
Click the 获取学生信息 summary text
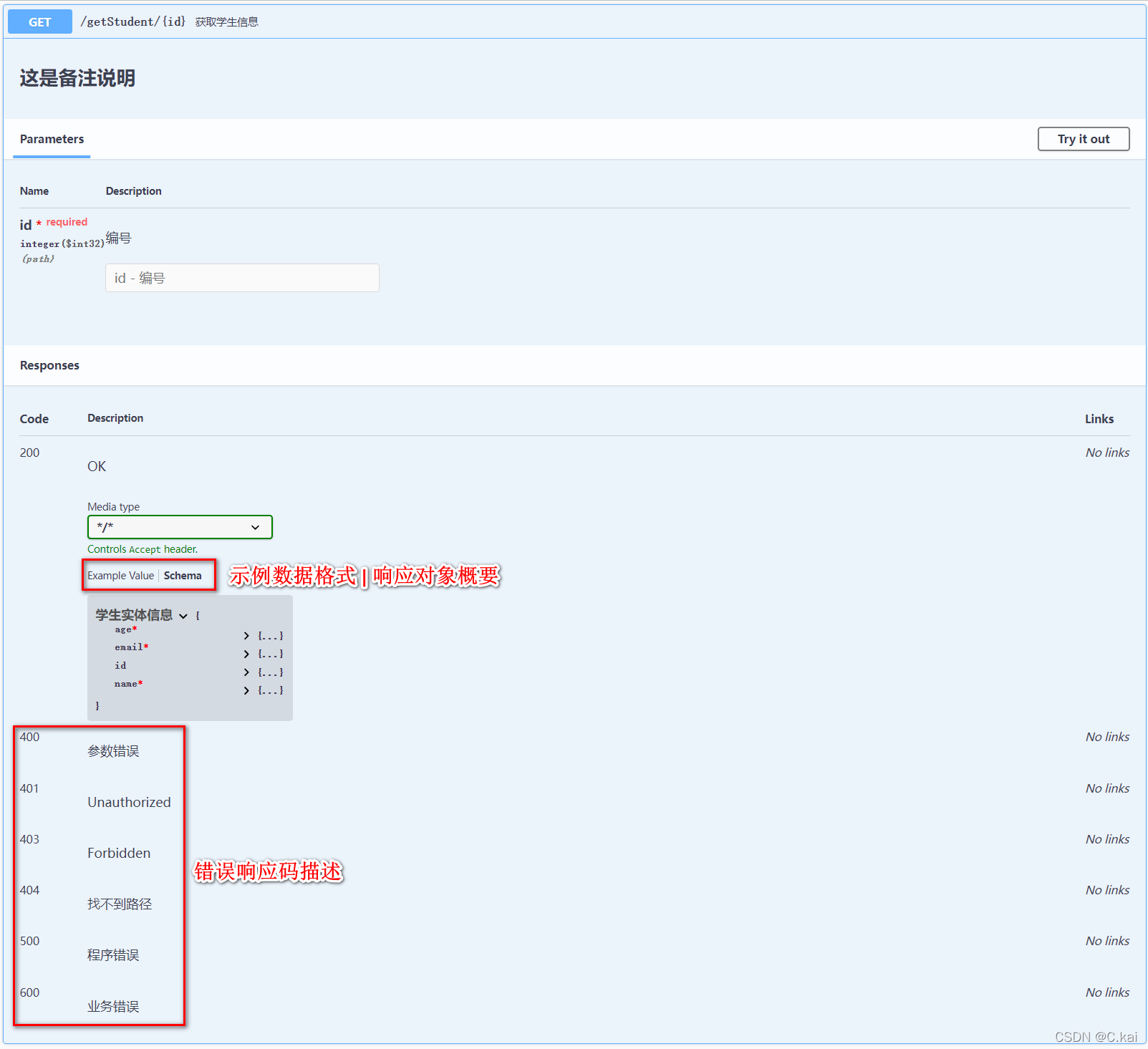point(227,22)
